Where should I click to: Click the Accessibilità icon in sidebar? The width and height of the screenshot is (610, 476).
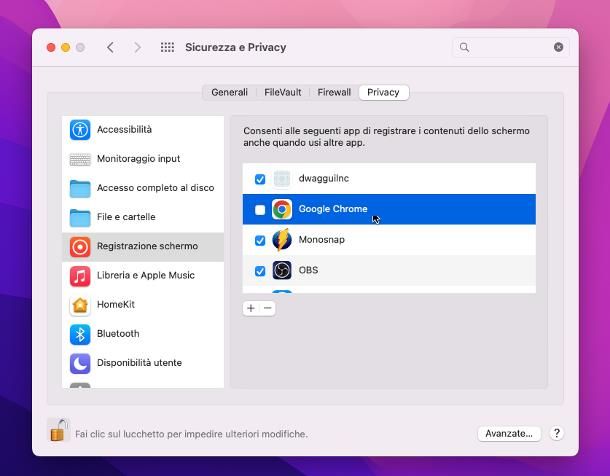coord(80,130)
